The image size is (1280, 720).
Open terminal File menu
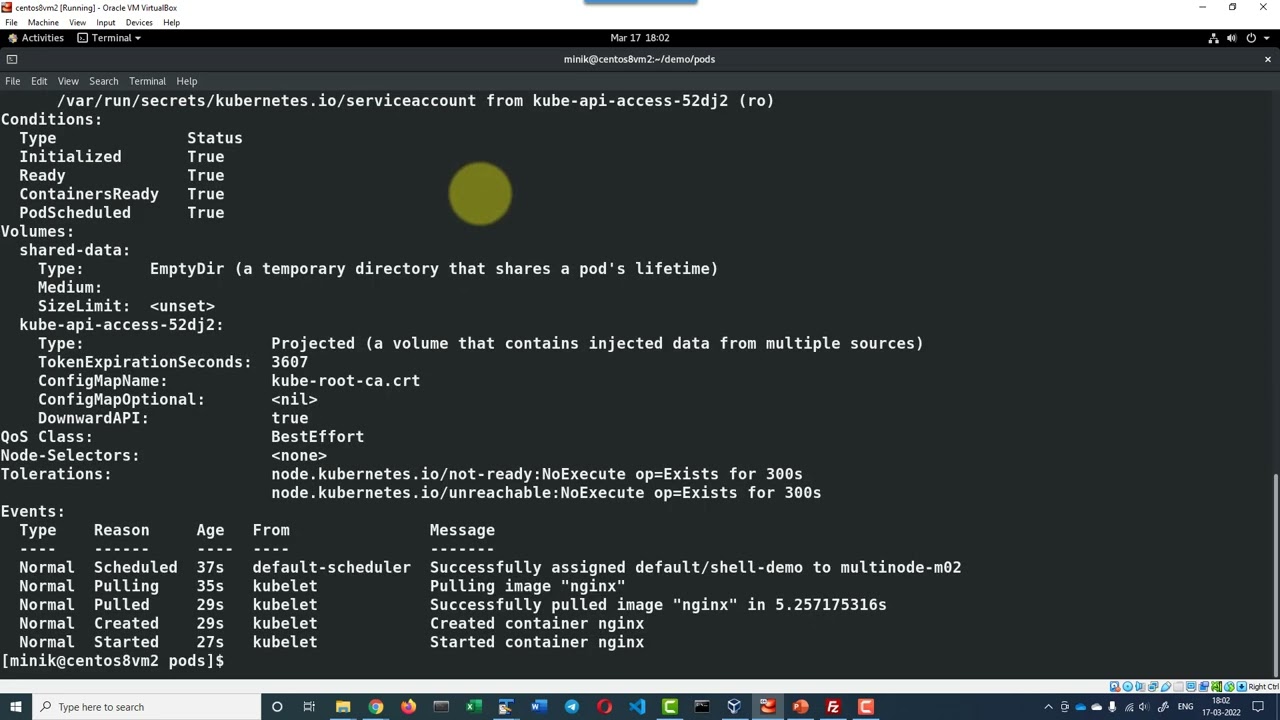point(13,81)
